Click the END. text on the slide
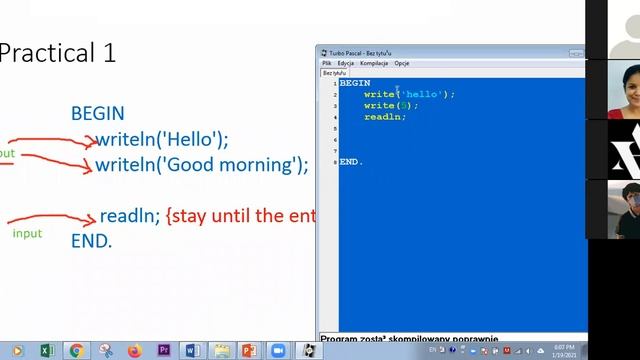 point(91,241)
